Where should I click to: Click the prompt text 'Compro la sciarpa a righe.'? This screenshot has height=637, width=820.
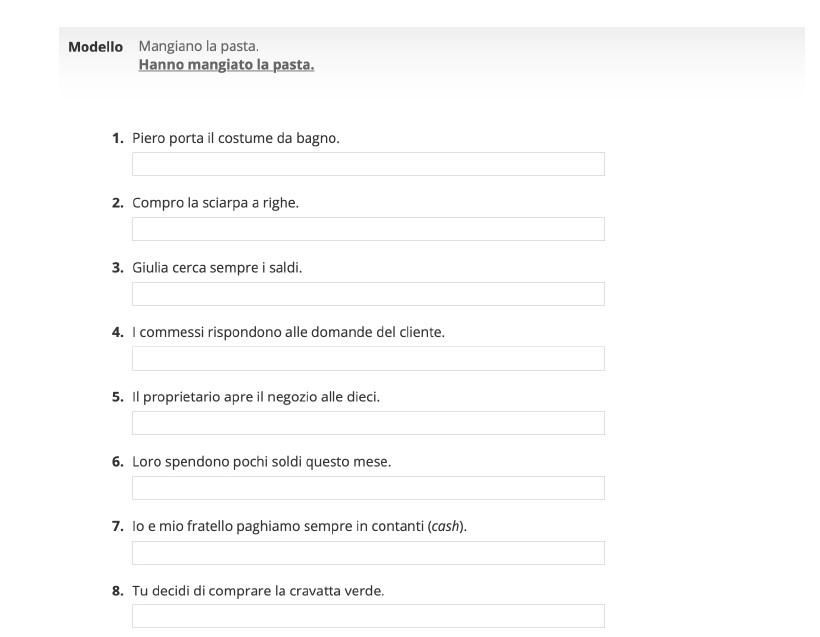pyautogui.click(x=215, y=203)
